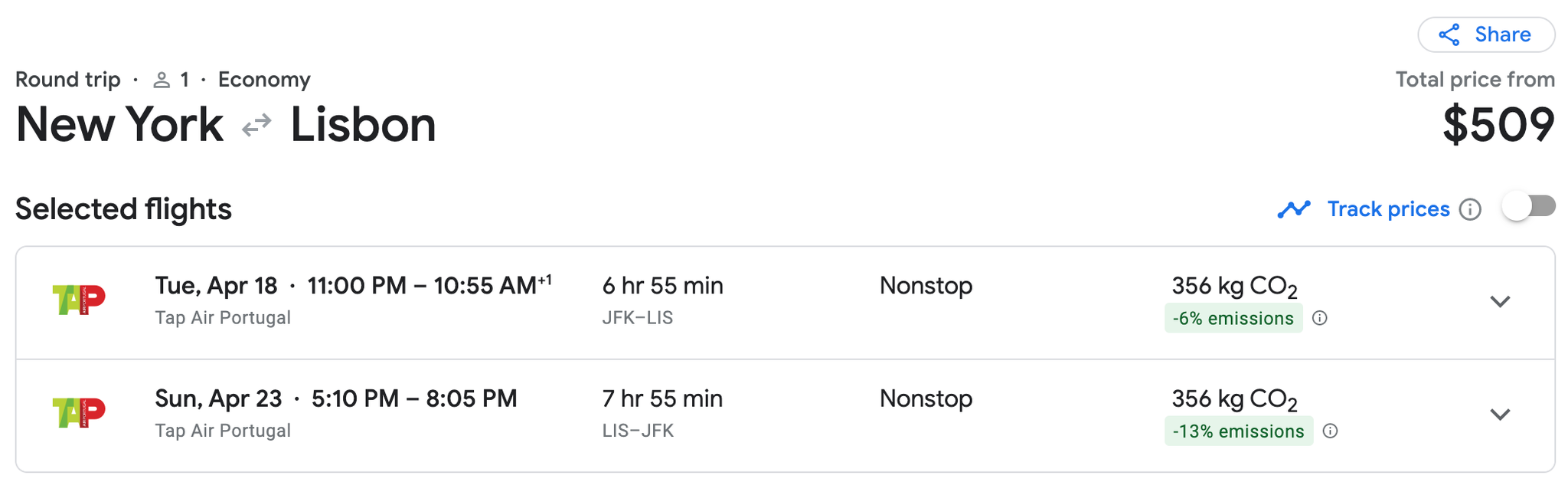Open info icon beside -6% emissions

pos(1320,318)
